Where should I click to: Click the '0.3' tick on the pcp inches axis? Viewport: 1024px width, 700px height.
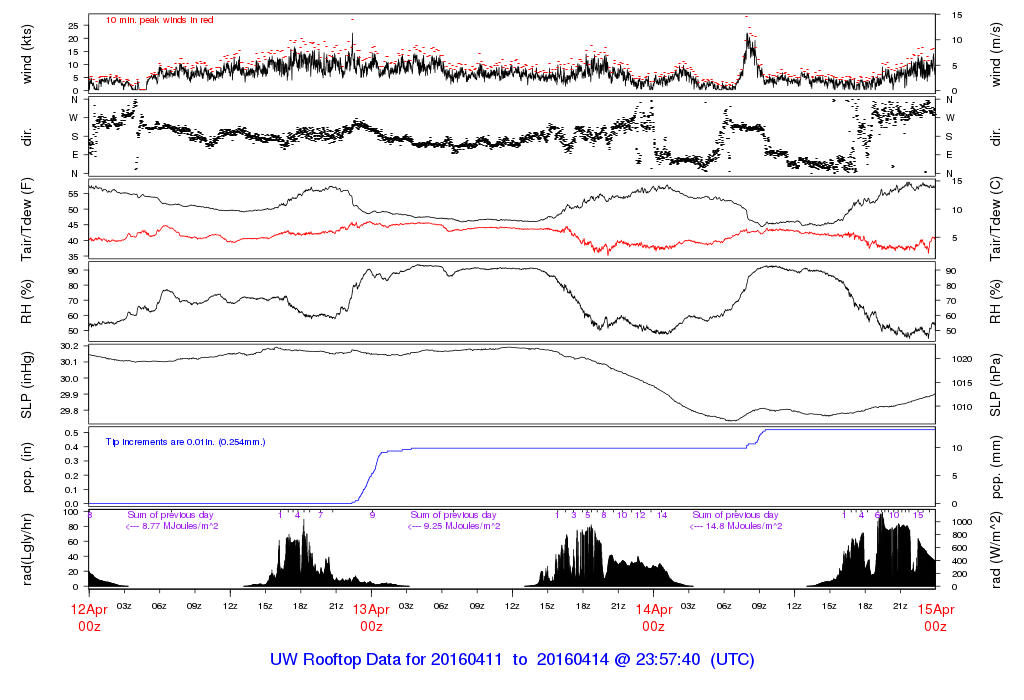pyautogui.click(x=72, y=461)
